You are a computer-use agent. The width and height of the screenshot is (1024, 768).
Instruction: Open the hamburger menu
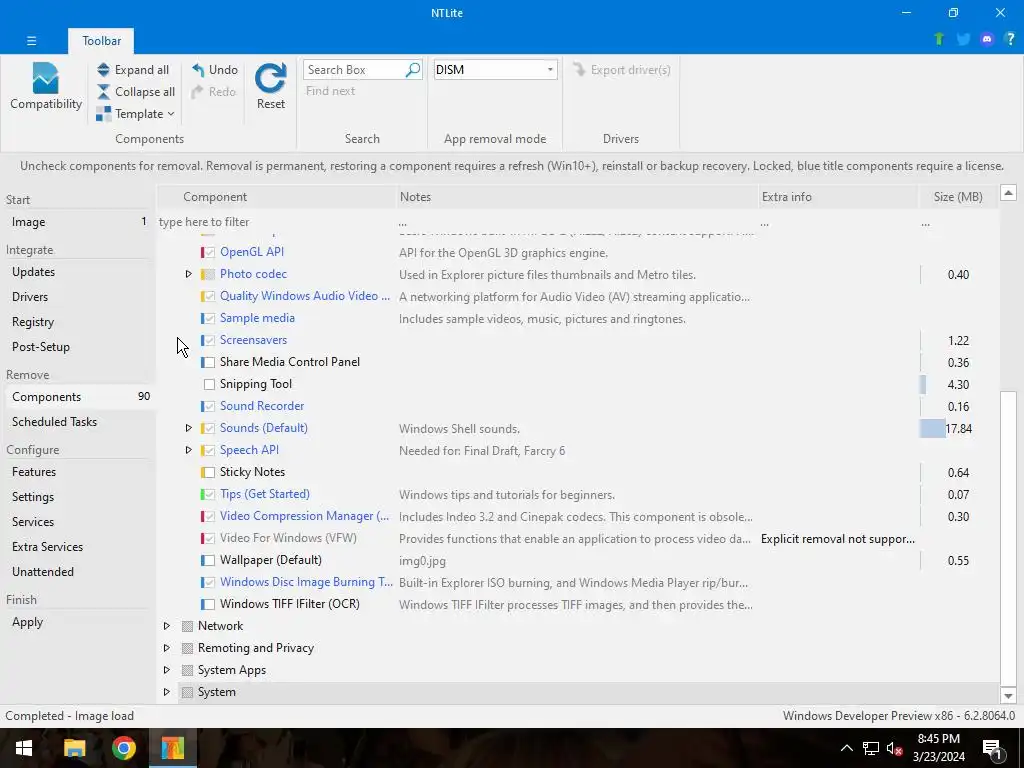click(x=31, y=40)
